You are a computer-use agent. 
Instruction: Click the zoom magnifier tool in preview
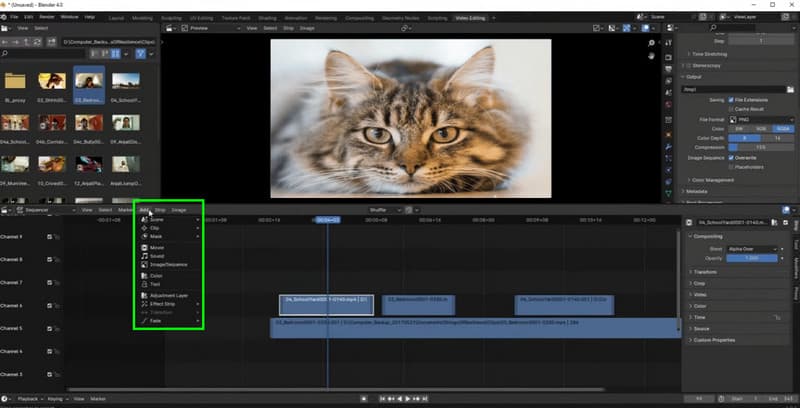click(x=652, y=43)
